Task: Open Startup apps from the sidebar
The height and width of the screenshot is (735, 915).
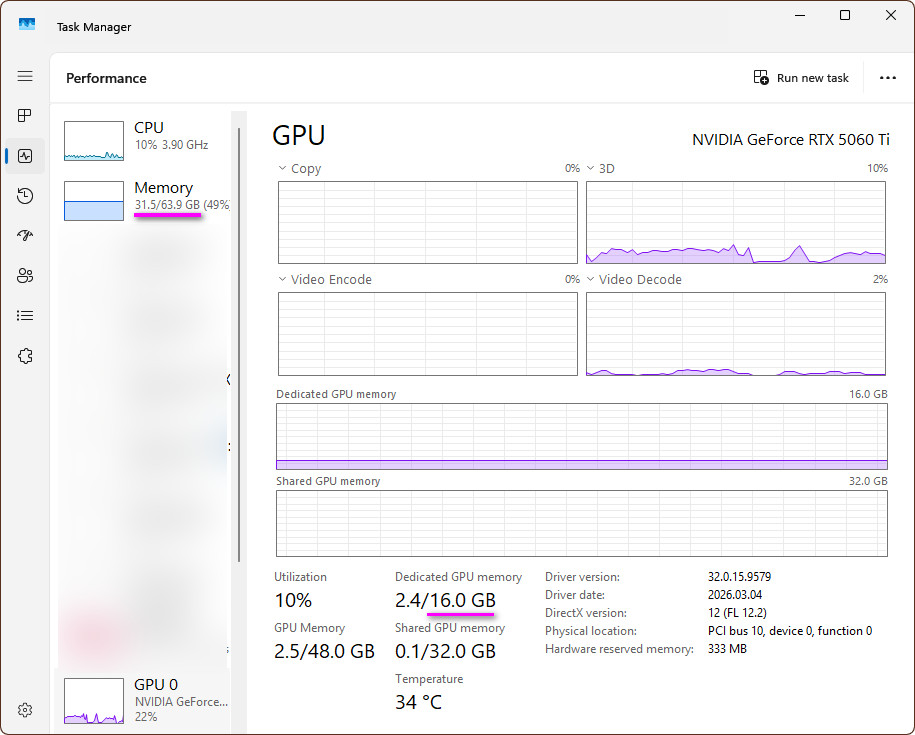Action: point(25,236)
